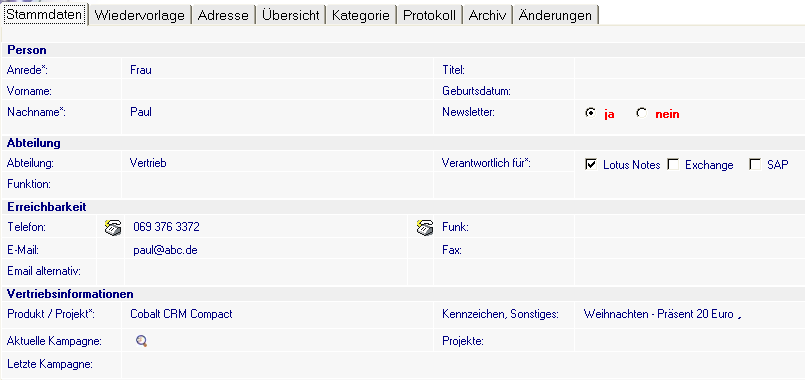Click the paul@abc.de email address
The width and height of the screenshot is (805, 380).
click(165, 250)
